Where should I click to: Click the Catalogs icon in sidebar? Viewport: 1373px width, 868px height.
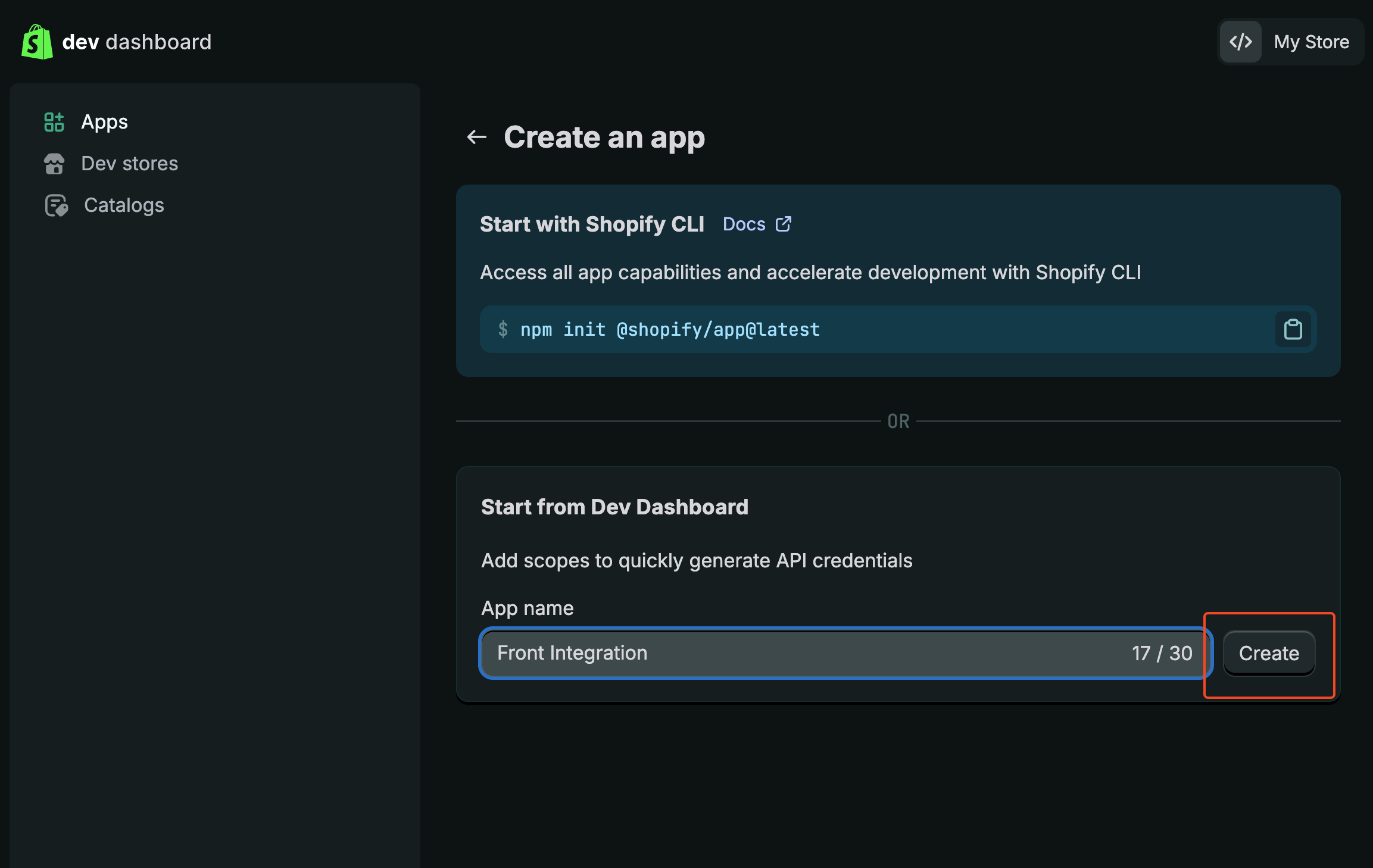point(57,205)
